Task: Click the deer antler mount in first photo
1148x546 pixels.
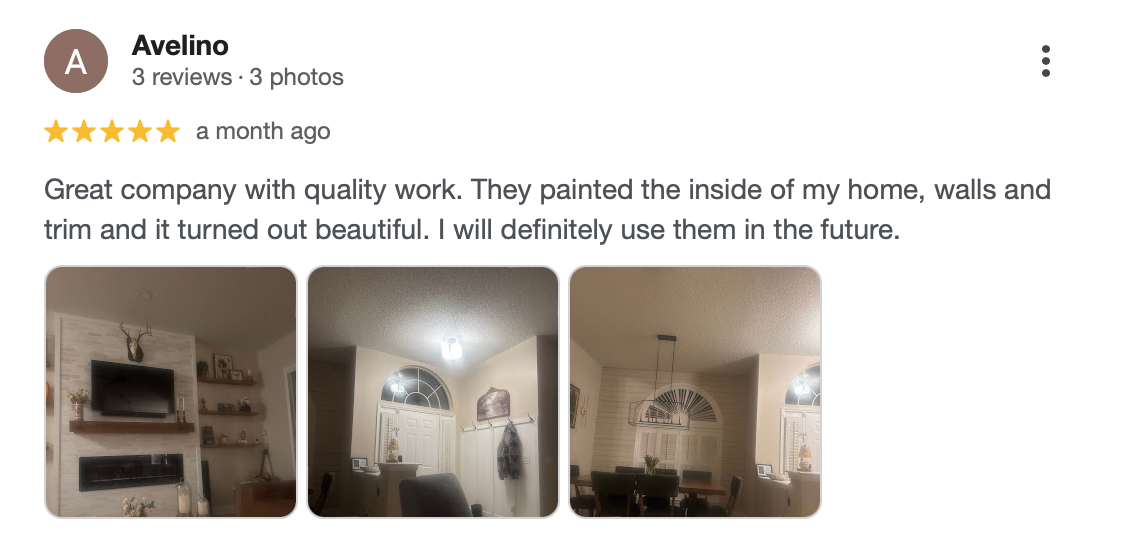Action: coord(135,342)
